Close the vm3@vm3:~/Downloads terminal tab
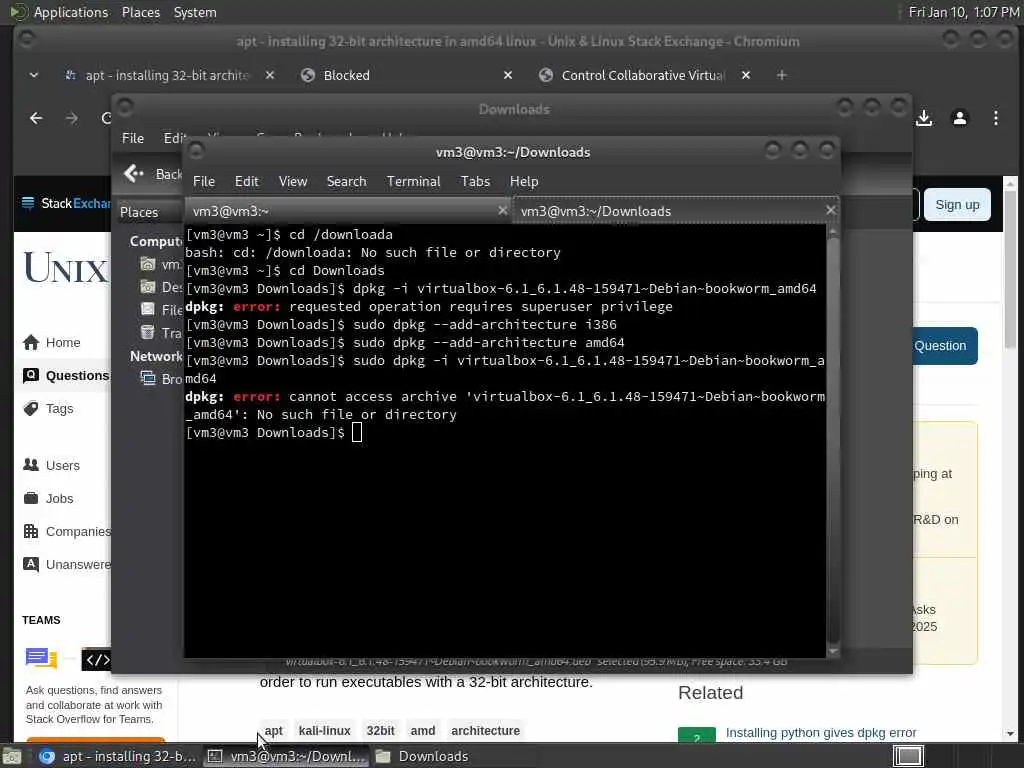This screenshot has width=1024, height=768. point(830,210)
